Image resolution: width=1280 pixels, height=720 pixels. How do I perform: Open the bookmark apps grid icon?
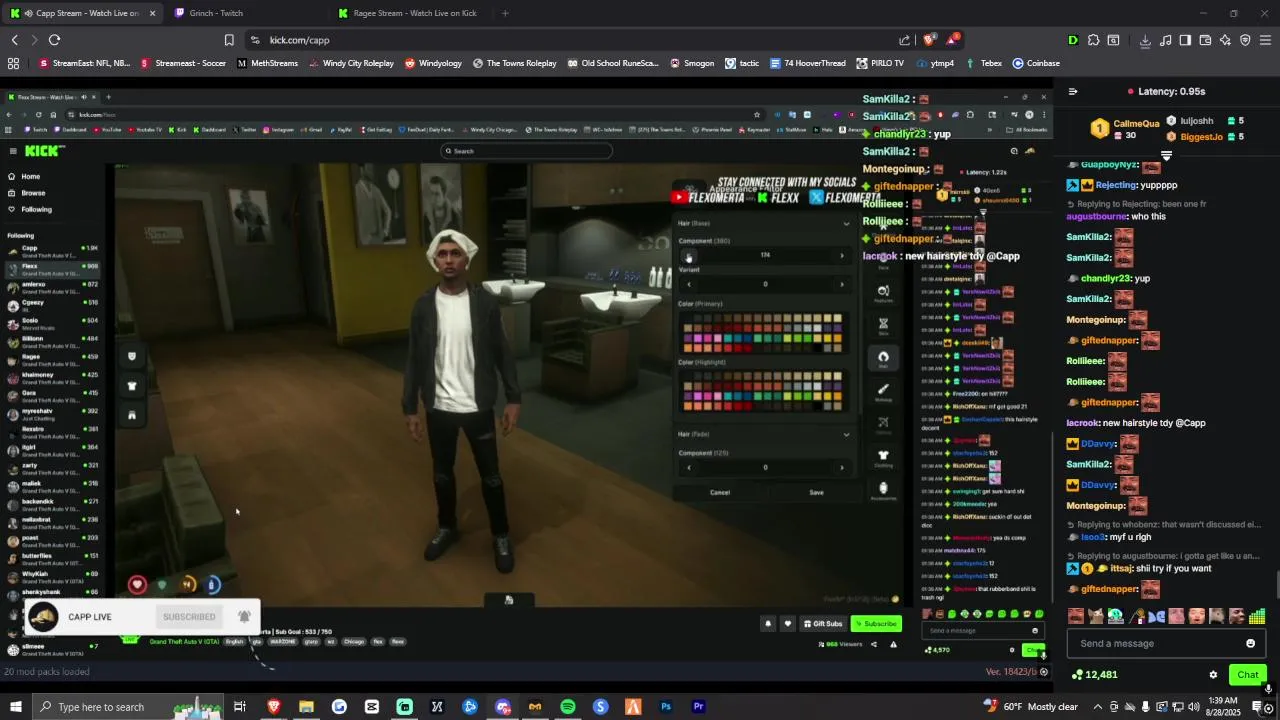(13, 63)
